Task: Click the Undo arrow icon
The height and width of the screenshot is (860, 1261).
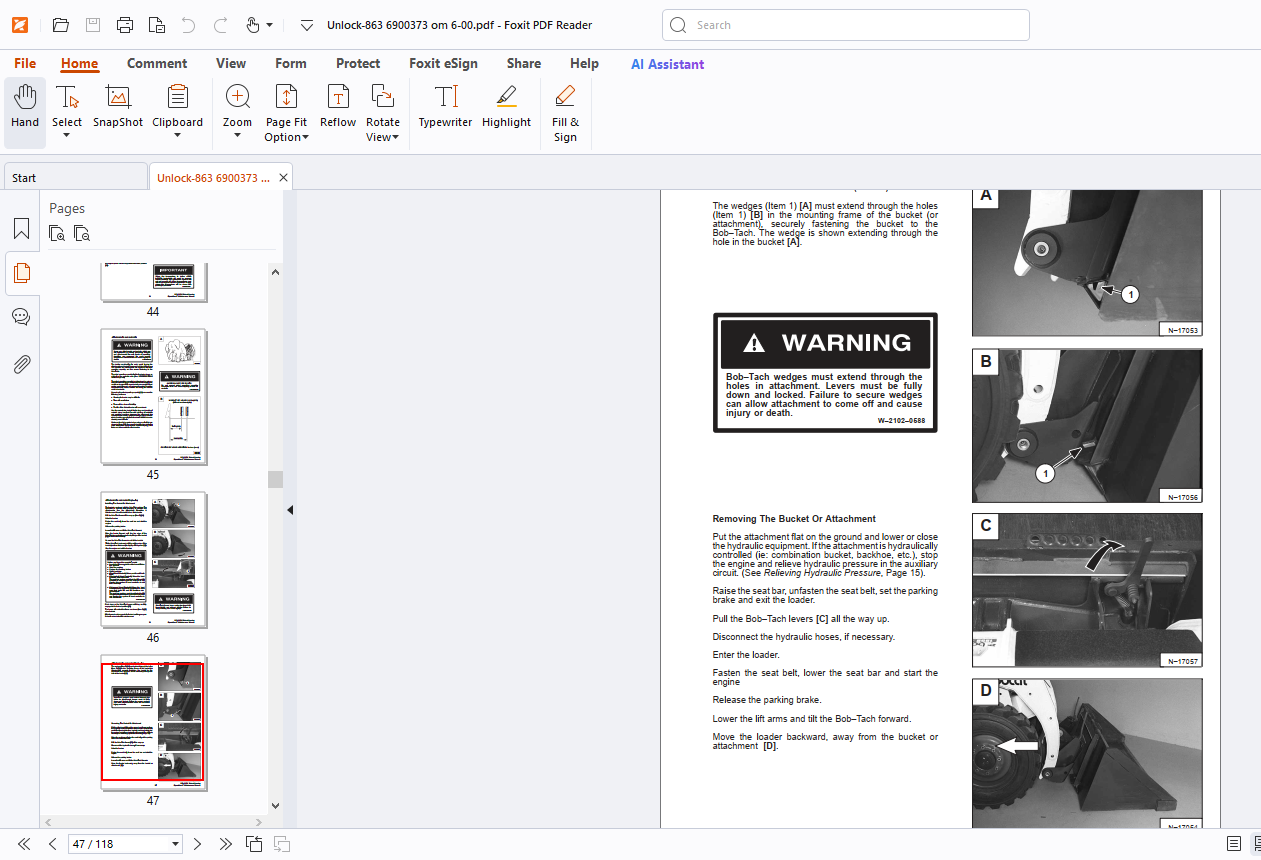Action: 188,25
